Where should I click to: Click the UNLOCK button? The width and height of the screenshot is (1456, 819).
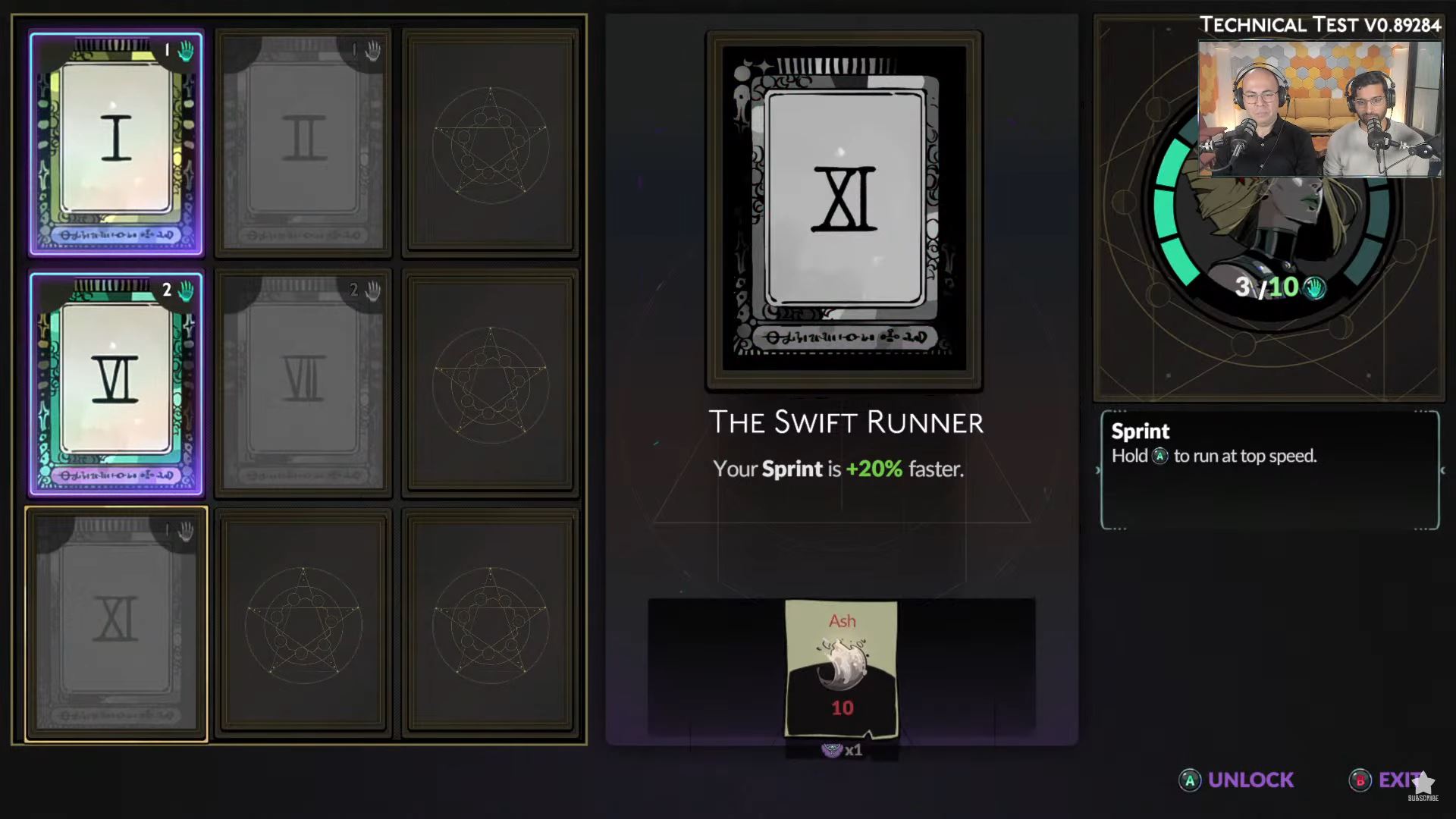[x=1236, y=780]
